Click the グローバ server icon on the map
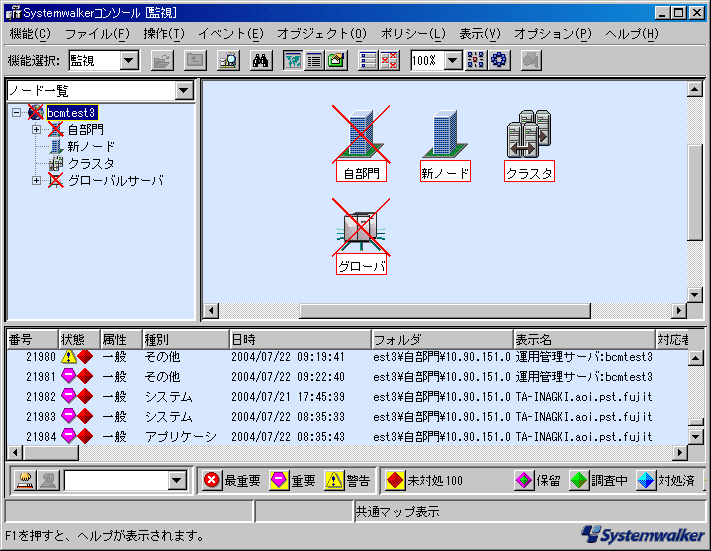 [361, 230]
